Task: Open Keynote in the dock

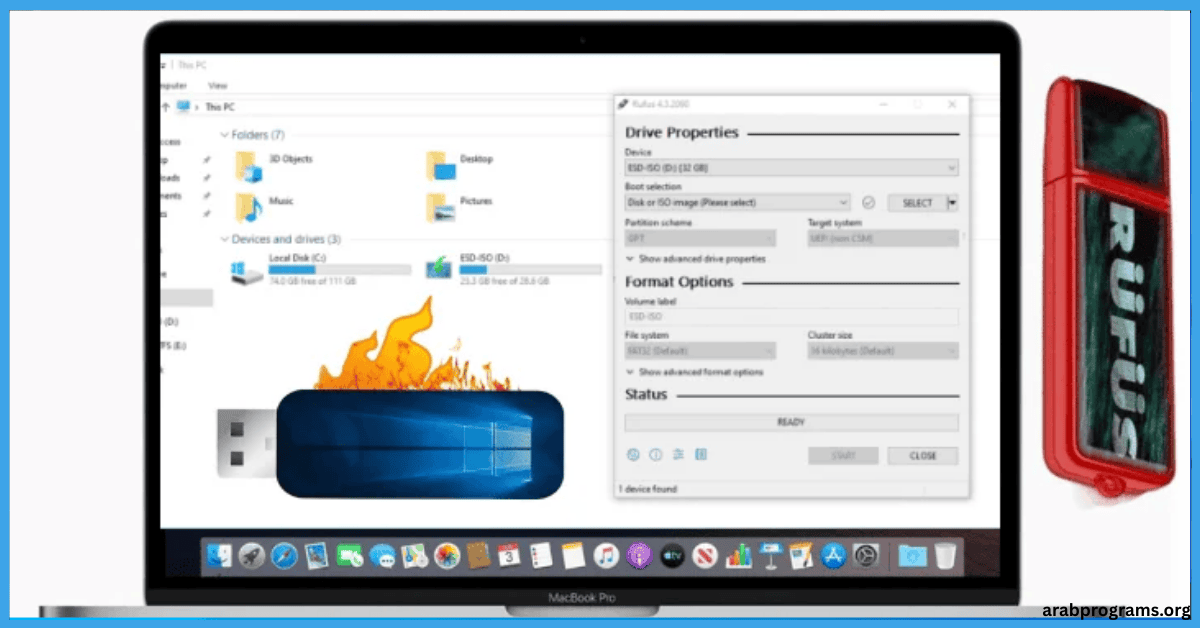Action: pyautogui.click(x=770, y=556)
